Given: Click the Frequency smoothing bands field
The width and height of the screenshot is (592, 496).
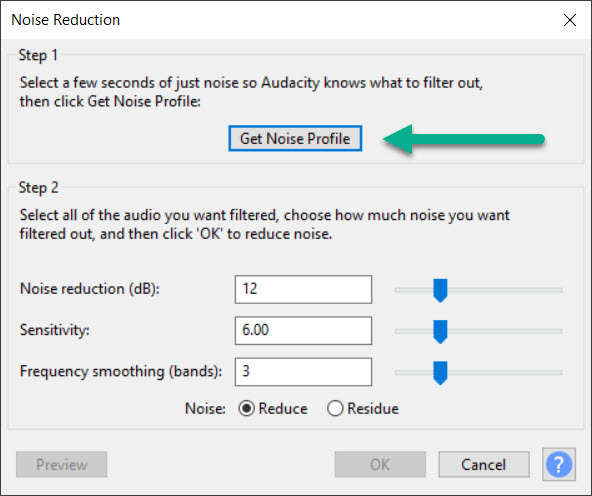Looking at the screenshot, I should (x=303, y=372).
